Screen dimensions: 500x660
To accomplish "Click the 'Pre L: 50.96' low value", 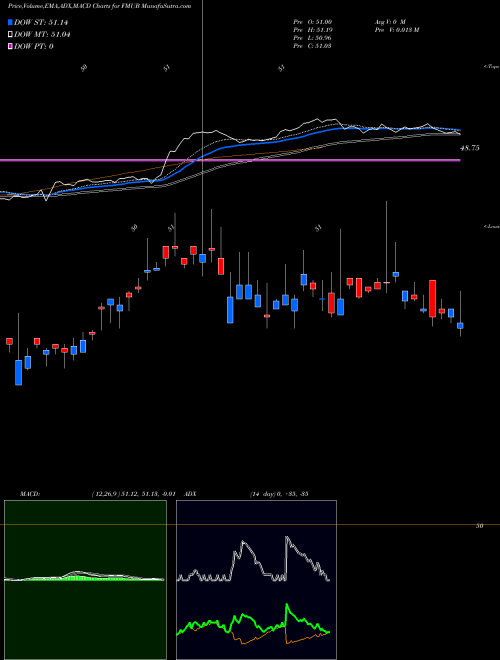I will pos(313,37).
